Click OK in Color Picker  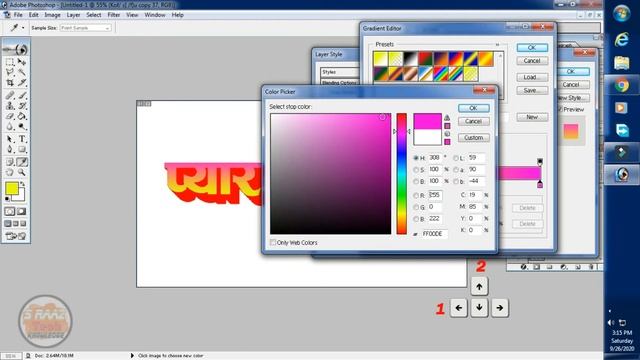tap(473, 108)
